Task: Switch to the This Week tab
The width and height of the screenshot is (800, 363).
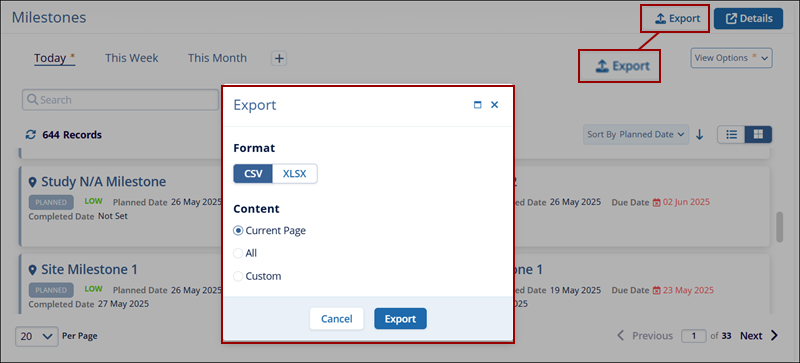Action: 132,58
